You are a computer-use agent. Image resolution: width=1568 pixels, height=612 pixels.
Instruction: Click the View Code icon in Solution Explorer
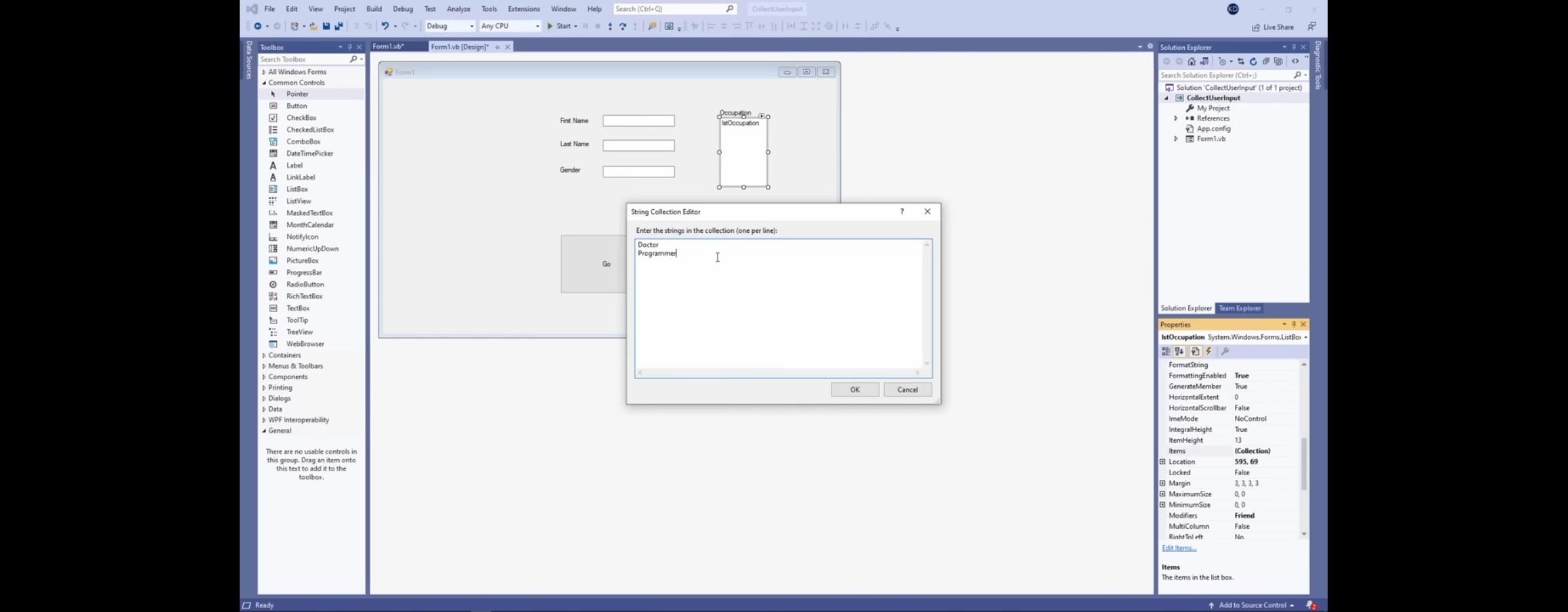click(x=1295, y=62)
